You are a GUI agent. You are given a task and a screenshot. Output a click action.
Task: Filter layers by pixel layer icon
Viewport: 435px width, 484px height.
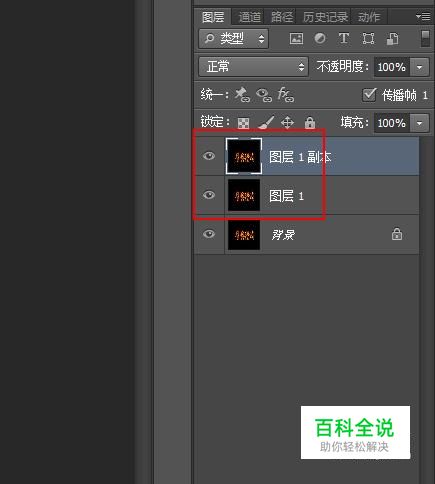(x=296, y=39)
